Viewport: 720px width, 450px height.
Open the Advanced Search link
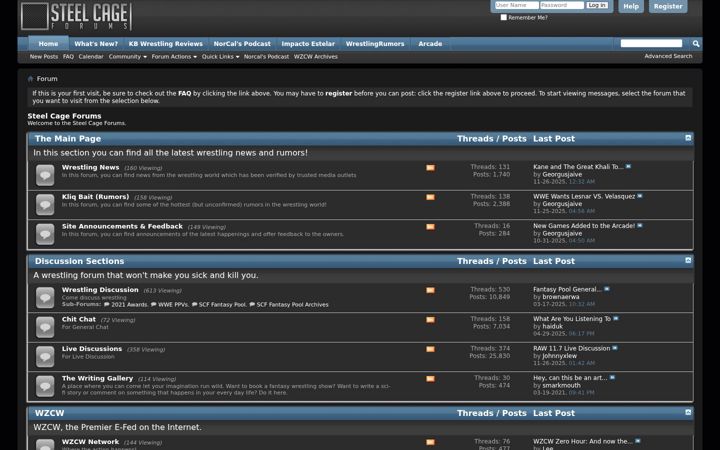pos(668,56)
